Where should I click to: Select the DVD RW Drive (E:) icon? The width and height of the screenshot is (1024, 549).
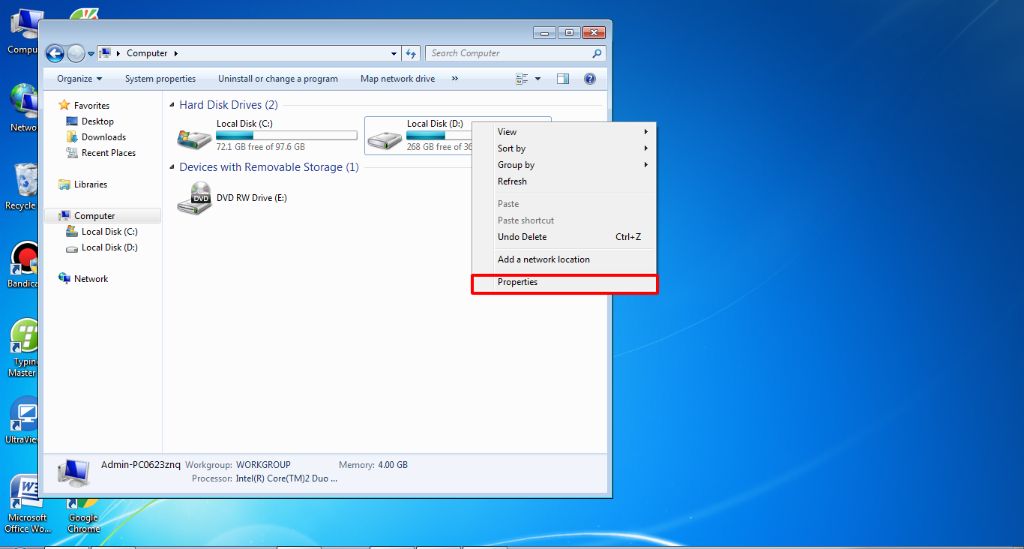(x=195, y=198)
